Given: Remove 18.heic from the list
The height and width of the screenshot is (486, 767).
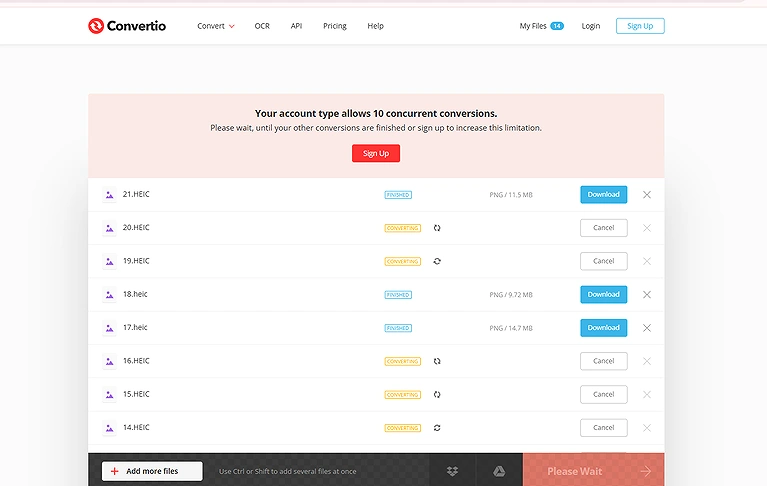Looking at the screenshot, I should click(x=647, y=294).
